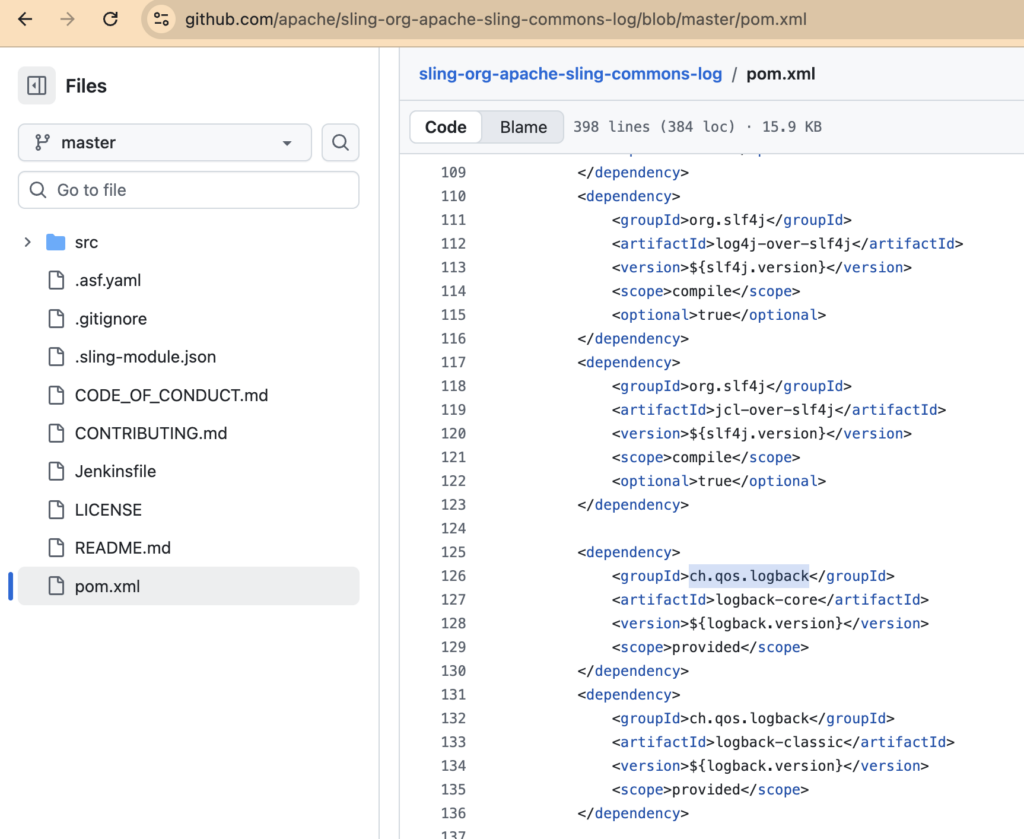This screenshot has height=839, width=1024.
Task: Open sling-org-apache-sling-commons-log repository link
Action: tap(570, 74)
